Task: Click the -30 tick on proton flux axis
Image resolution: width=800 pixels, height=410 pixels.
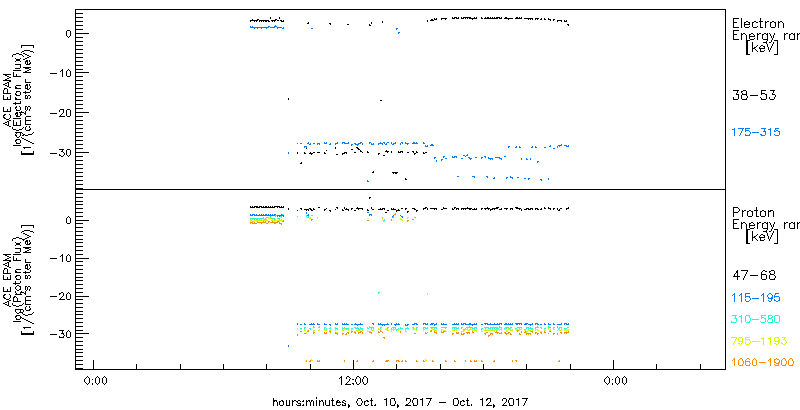Action: [x=60, y=334]
